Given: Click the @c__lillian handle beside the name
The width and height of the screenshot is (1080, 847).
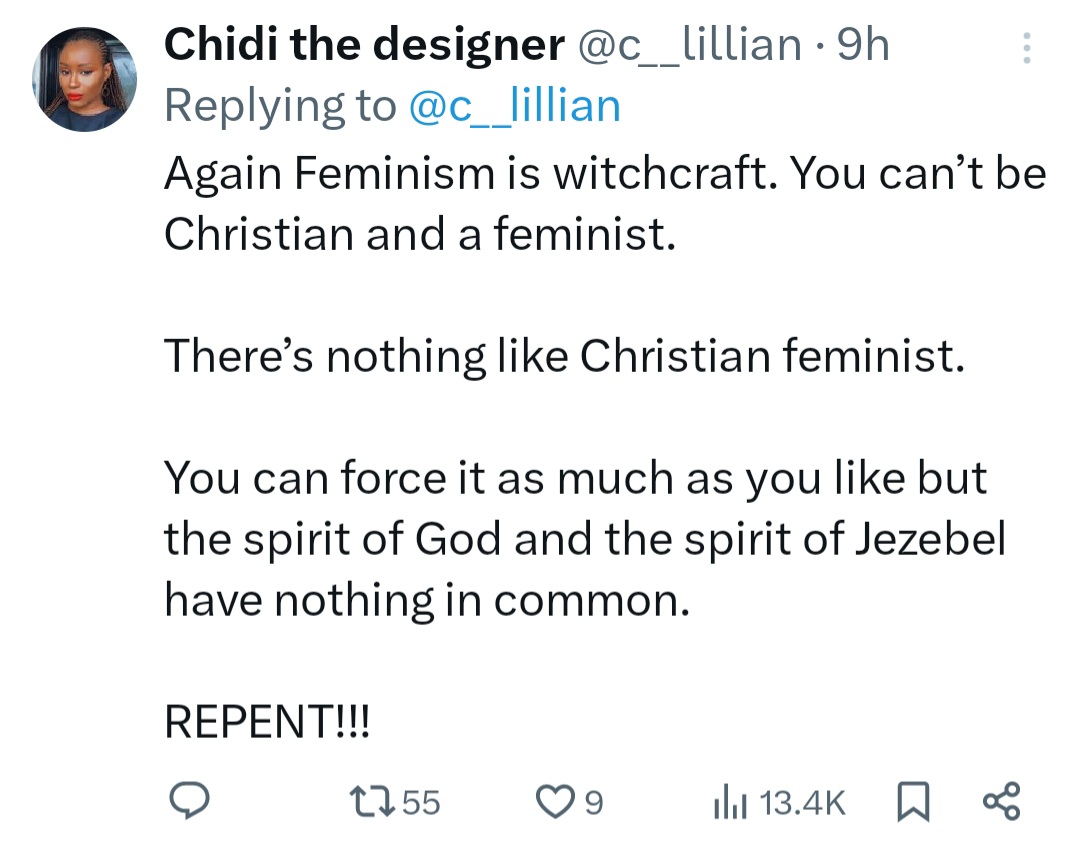Looking at the screenshot, I should [689, 45].
